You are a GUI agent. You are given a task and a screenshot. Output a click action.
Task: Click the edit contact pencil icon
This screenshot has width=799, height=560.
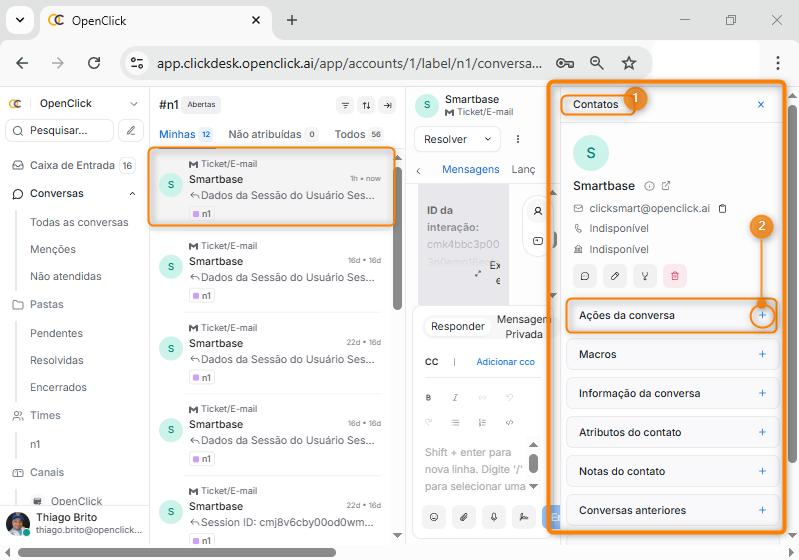coord(617,276)
